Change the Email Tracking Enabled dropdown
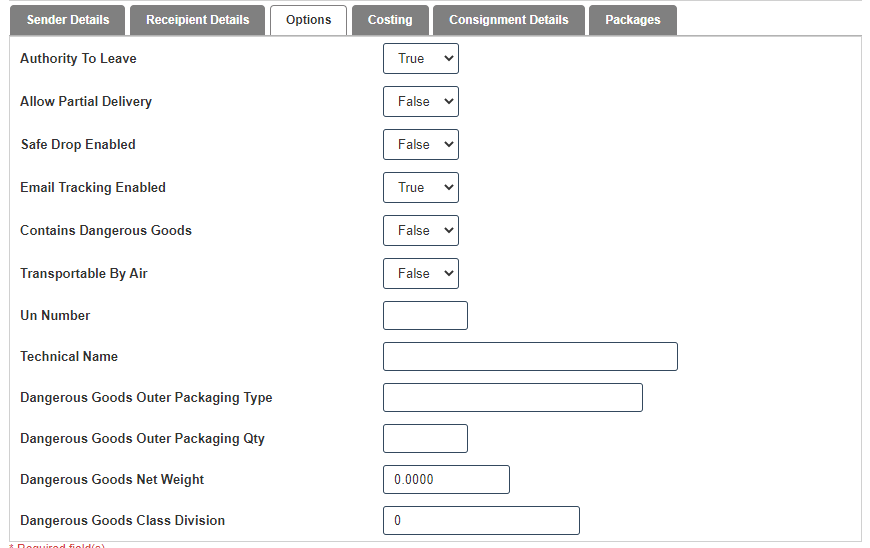Image resolution: width=870 pixels, height=548 pixels. coord(420,188)
